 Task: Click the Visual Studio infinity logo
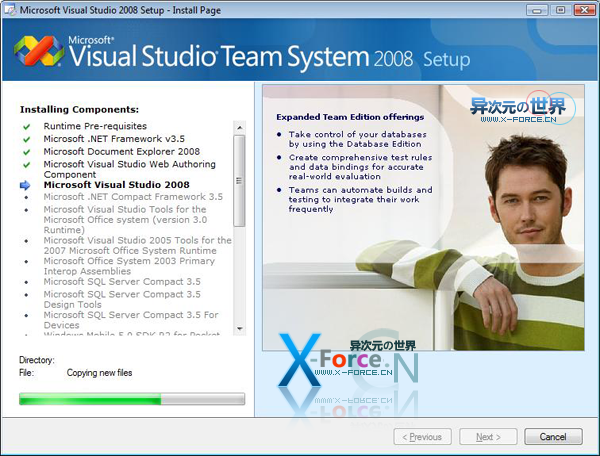click(x=39, y=51)
